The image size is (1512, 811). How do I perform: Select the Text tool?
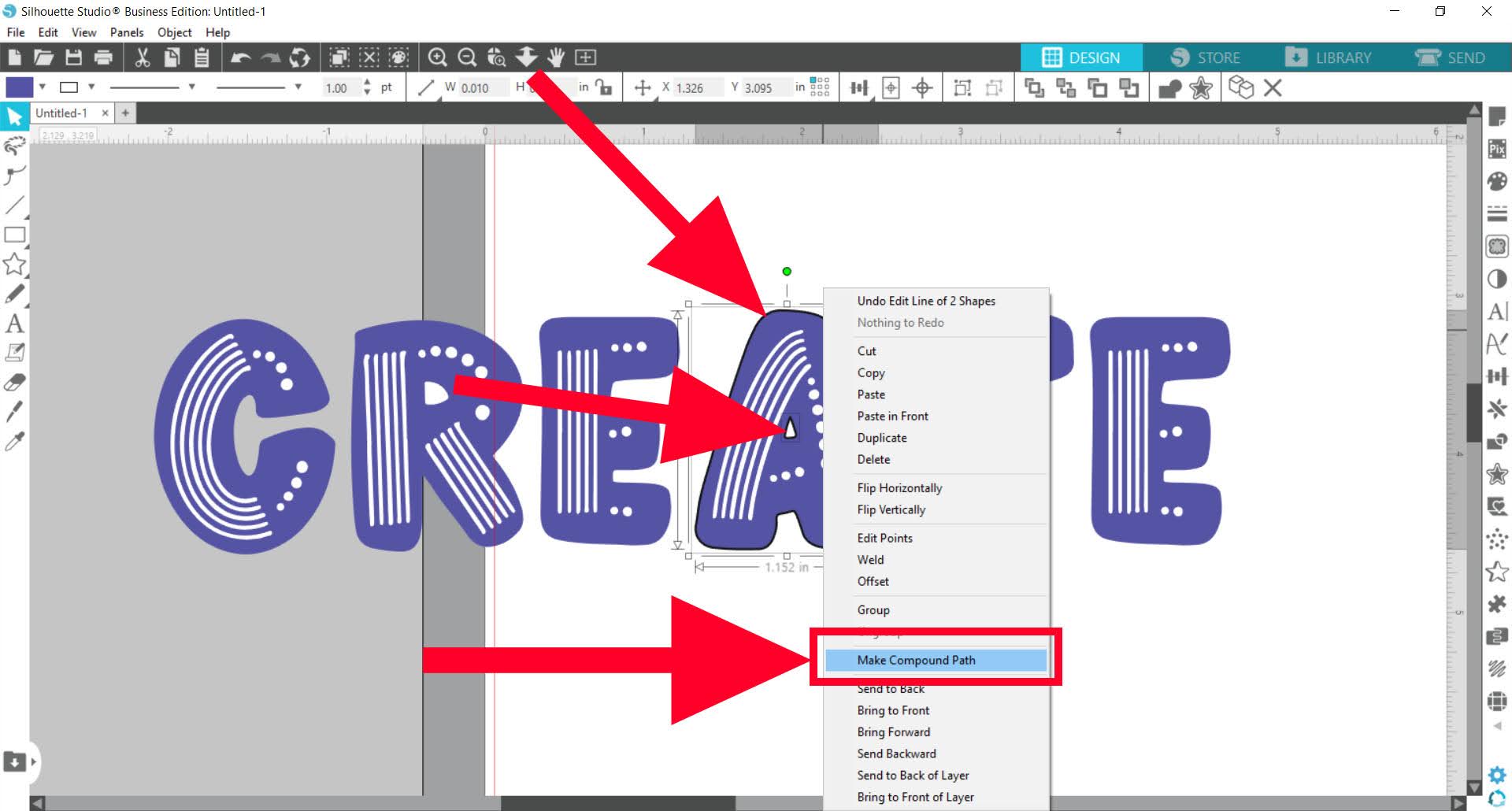14,324
